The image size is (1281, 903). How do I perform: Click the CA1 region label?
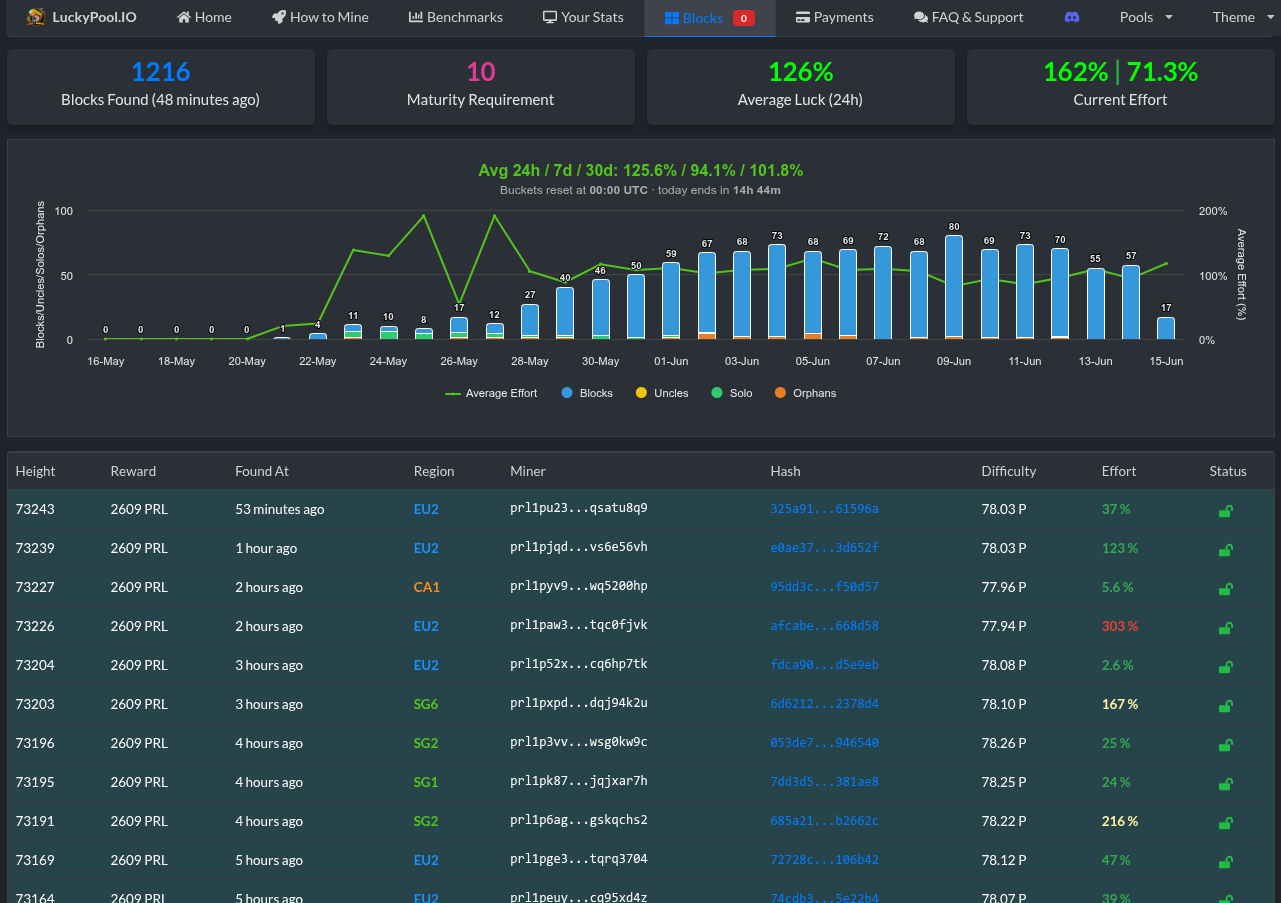pos(427,587)
